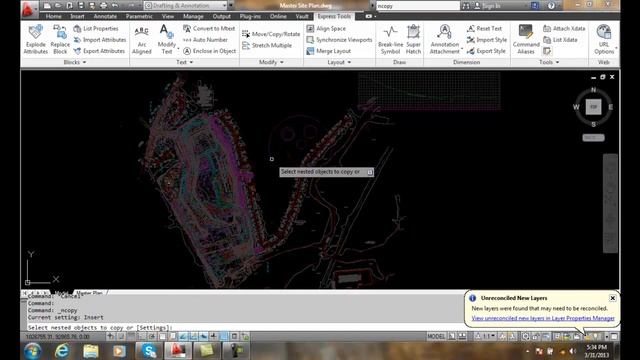Screen dimensions: 640x360
Task: Click Export Style in Dimension panel
Action: (487, 51)
